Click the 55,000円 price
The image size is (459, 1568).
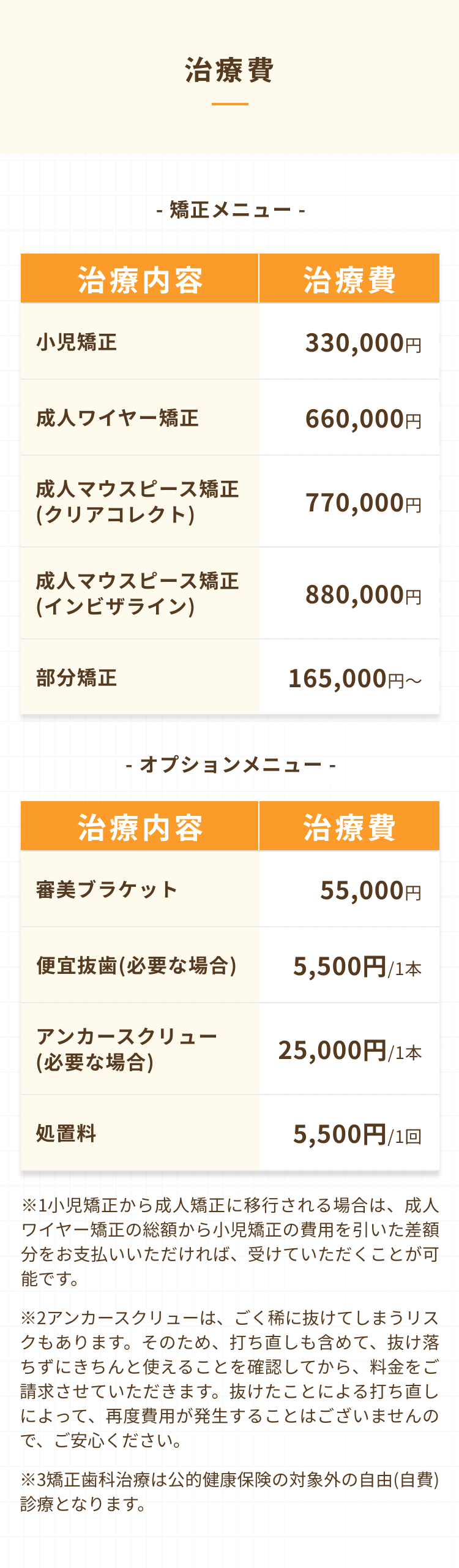point(371,891)
